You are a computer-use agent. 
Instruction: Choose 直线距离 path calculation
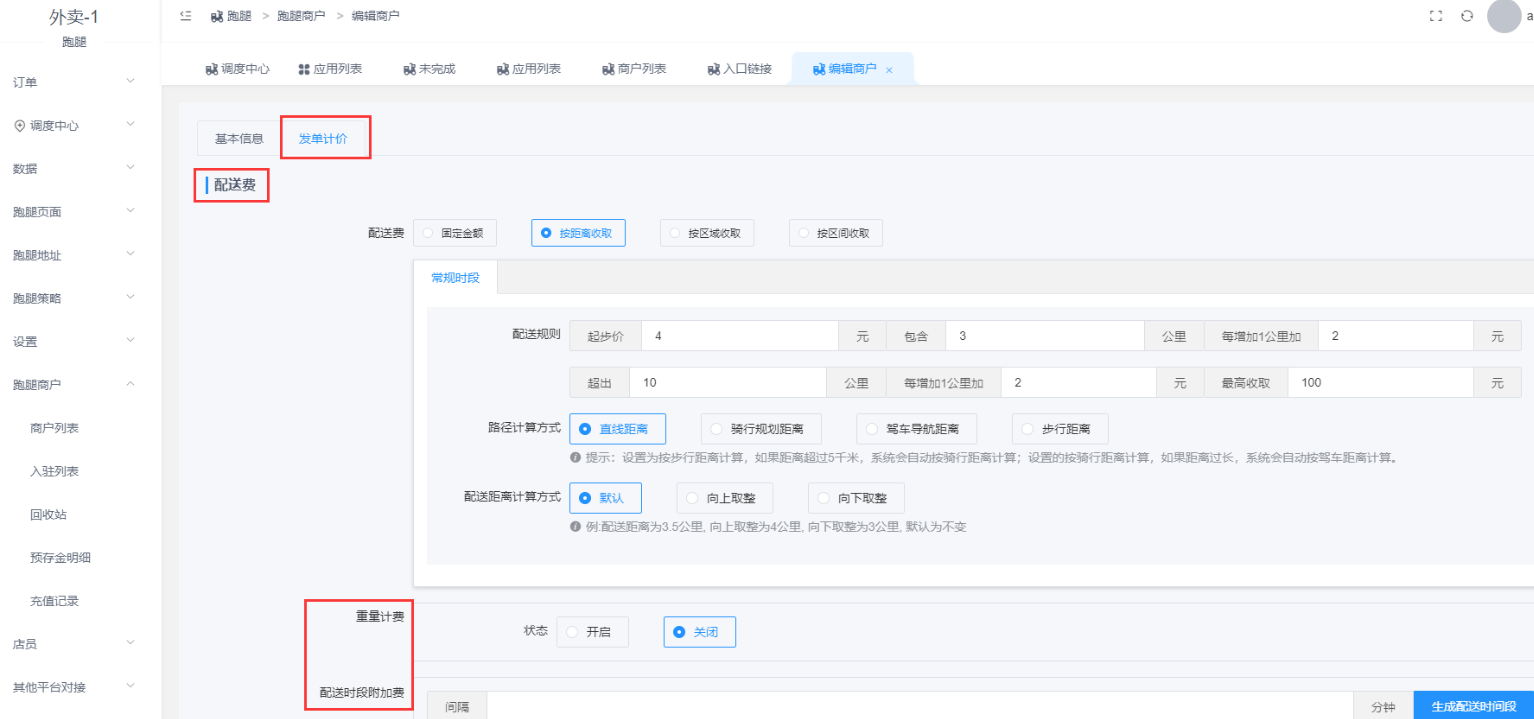pyautogui.click(x=617, y=429)
